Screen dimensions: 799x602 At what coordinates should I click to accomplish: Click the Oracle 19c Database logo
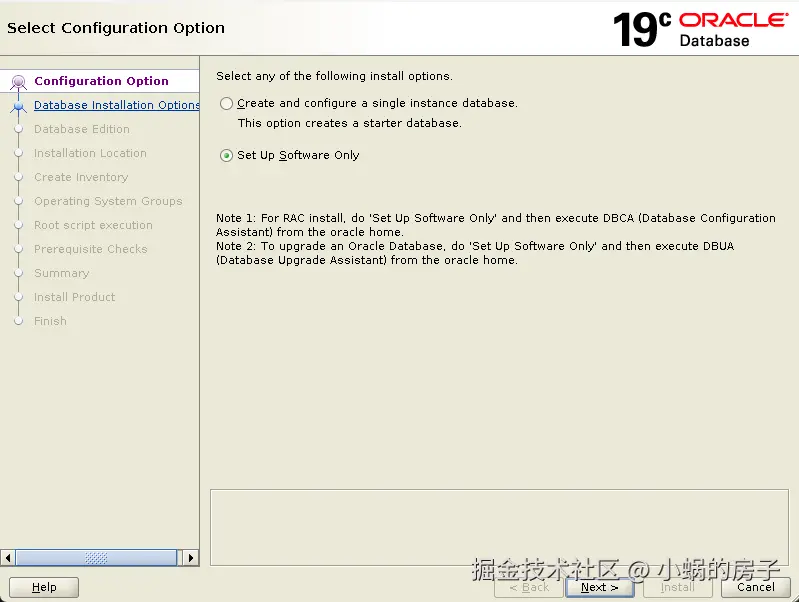(701, 30)
